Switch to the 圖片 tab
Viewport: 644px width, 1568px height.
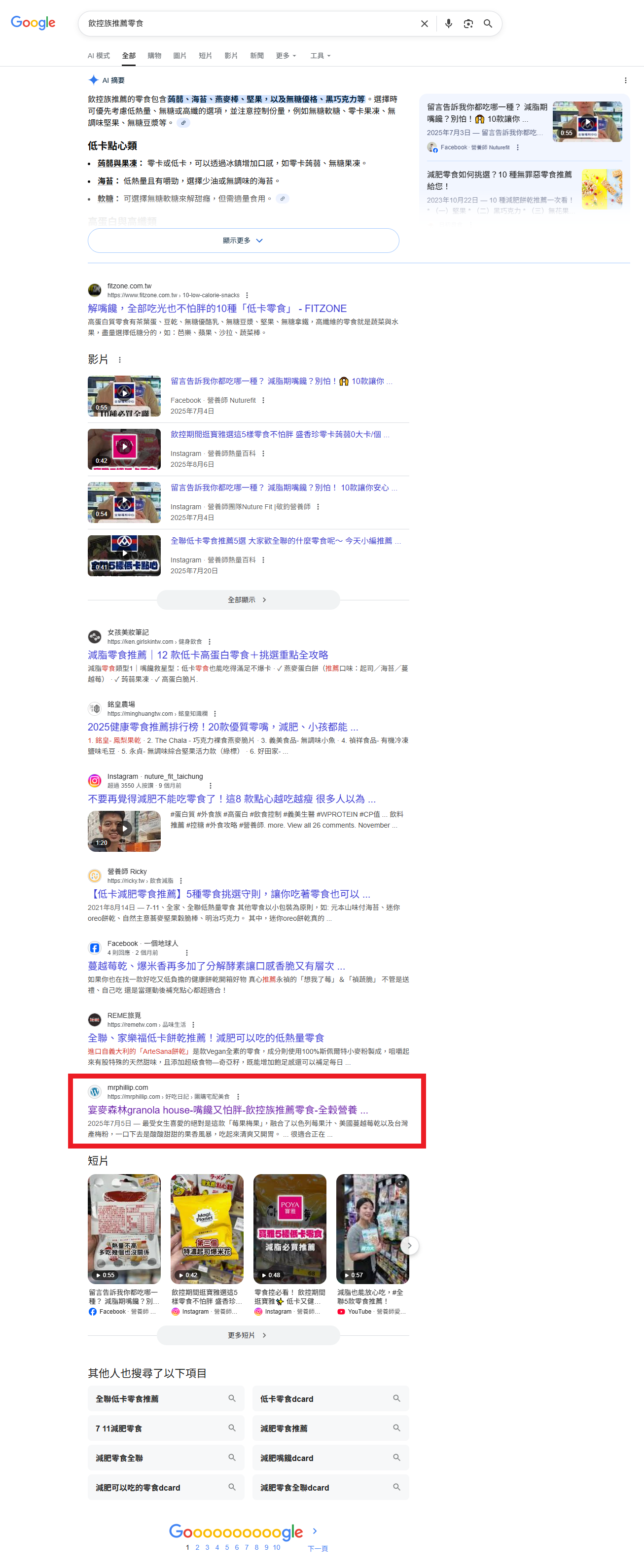click(x=179, y=55)
